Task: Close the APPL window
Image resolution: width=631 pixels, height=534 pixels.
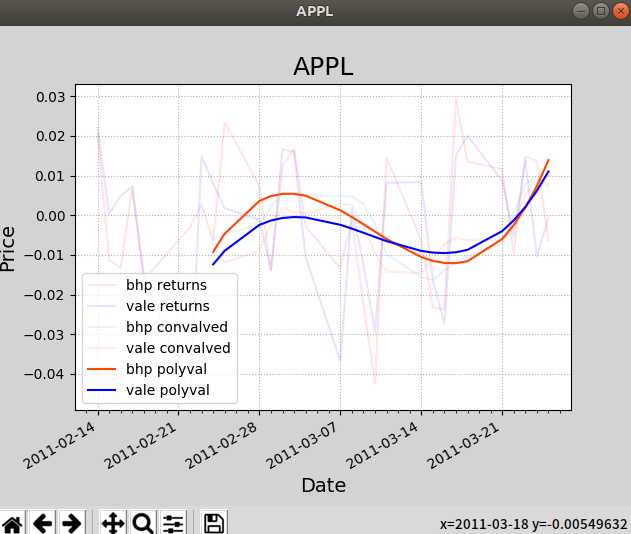Action: click(621, 11)
